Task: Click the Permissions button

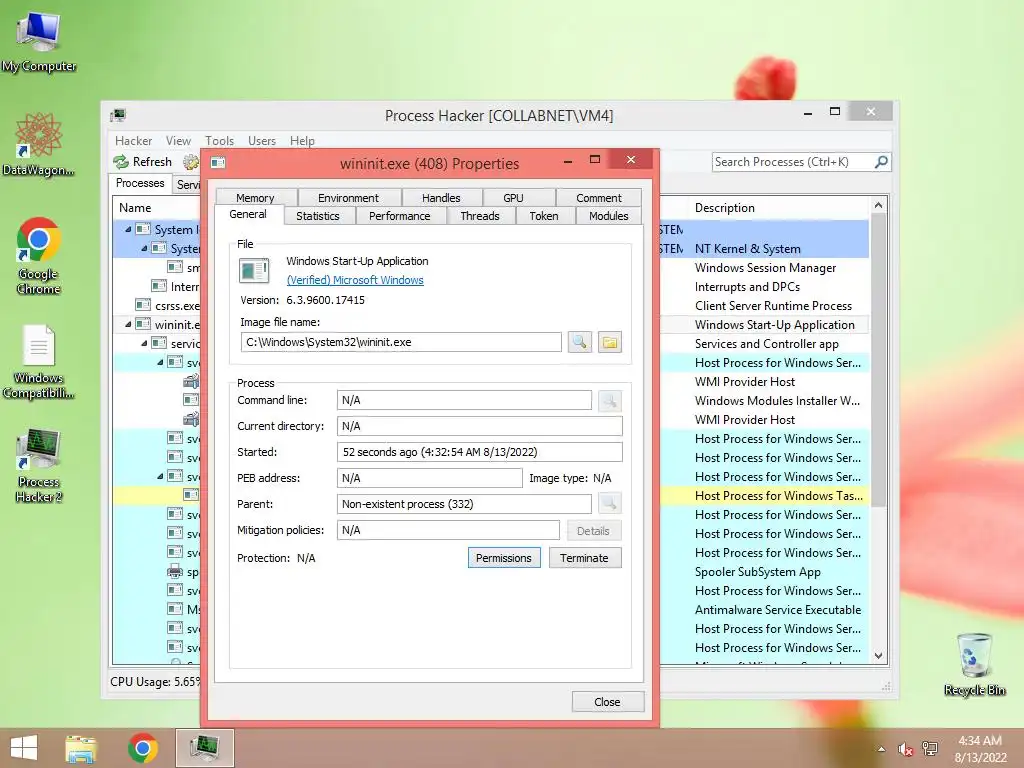Action: 504,558
